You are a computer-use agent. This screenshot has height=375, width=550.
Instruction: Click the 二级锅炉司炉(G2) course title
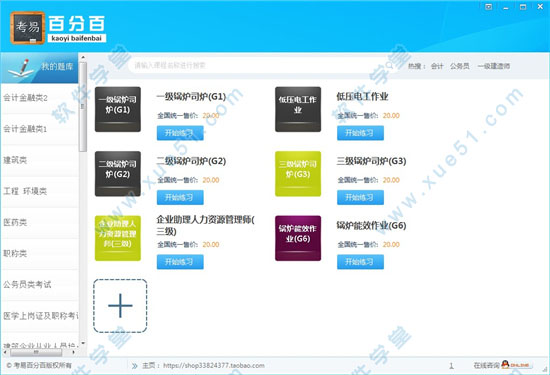point(191,161)
